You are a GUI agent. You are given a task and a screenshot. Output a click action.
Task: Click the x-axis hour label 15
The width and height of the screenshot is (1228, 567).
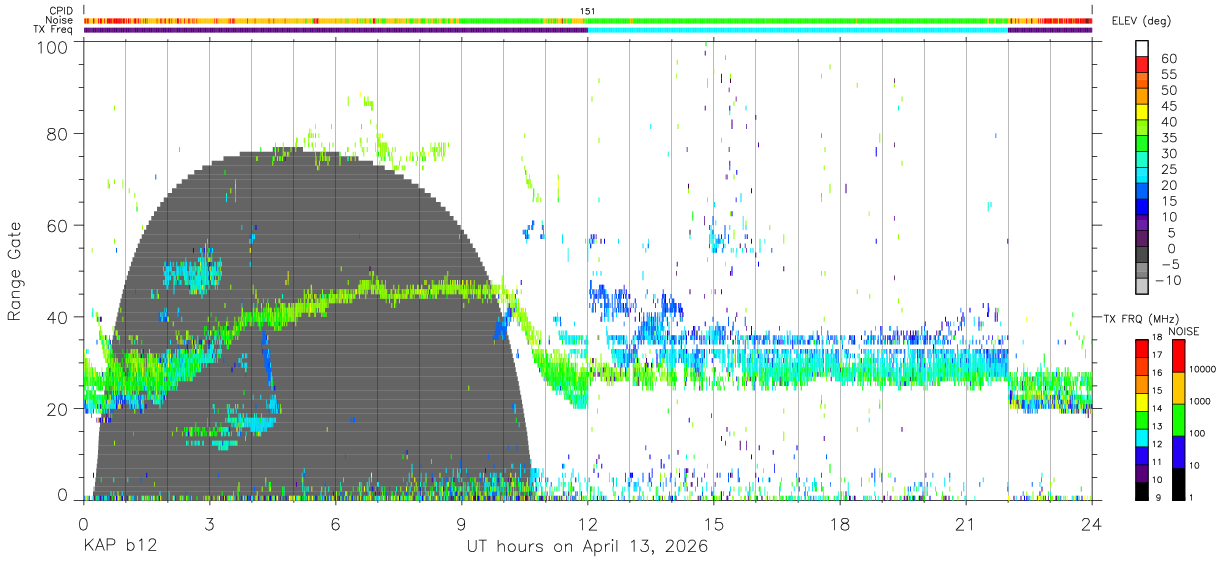point(714,524)
